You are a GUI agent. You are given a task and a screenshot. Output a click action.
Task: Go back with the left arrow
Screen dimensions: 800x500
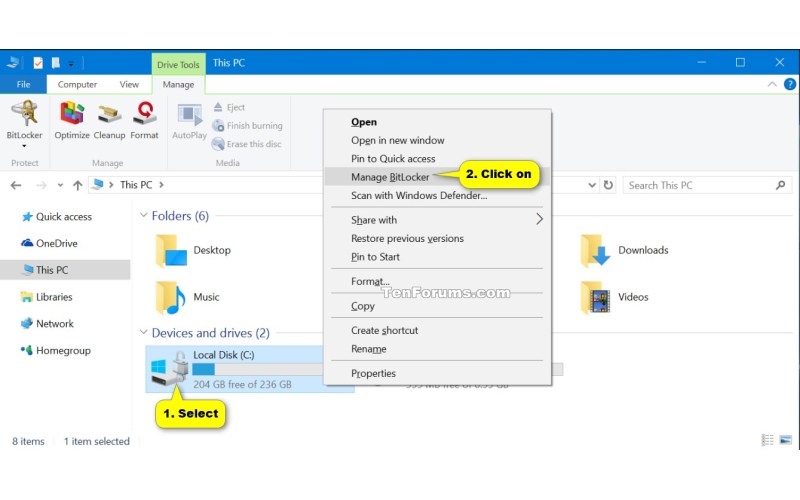tap(16, 185)
